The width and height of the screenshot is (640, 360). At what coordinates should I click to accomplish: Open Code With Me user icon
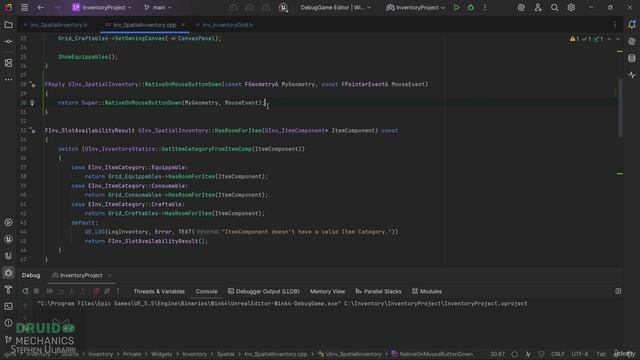pos(538,7)
